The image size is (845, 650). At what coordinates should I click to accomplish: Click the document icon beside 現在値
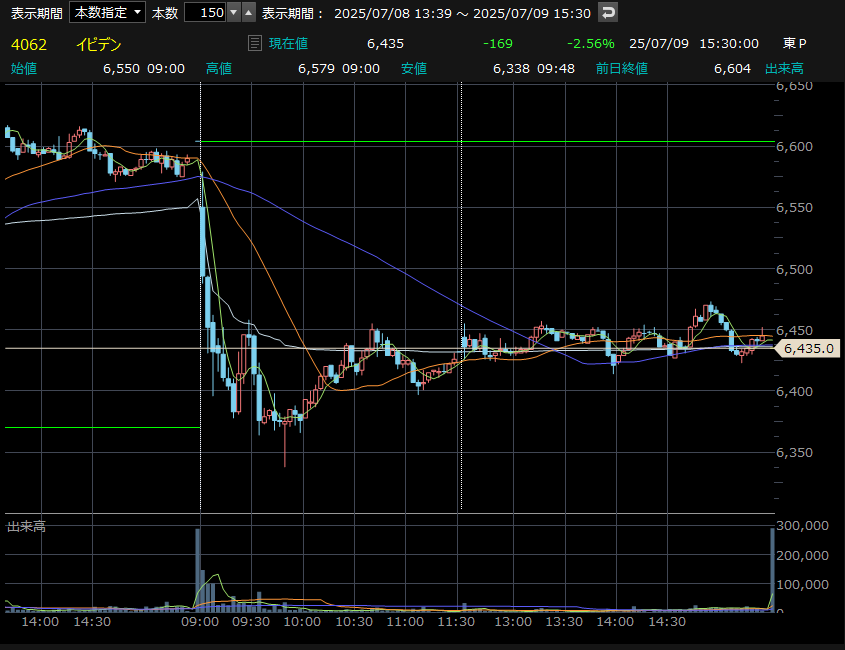pos(254,44)
